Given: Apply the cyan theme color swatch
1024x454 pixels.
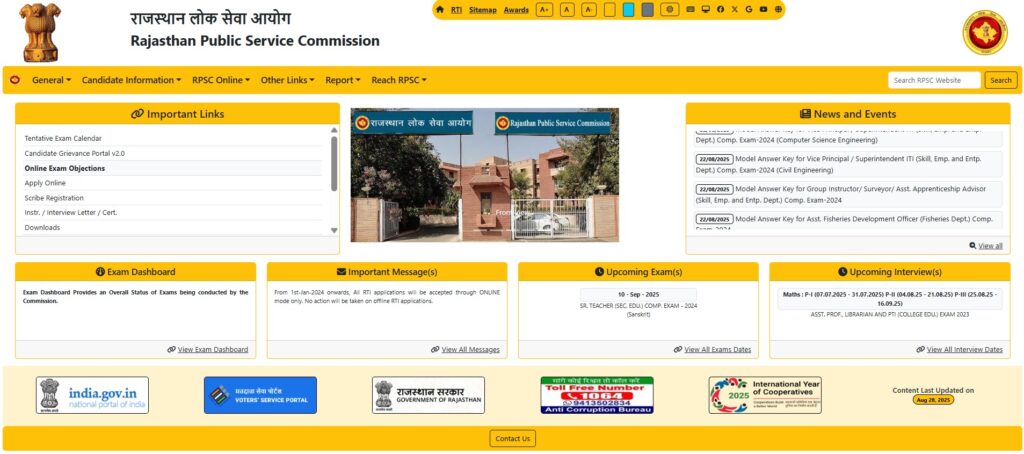Looking at the screenshot, I should click(628, 10).
